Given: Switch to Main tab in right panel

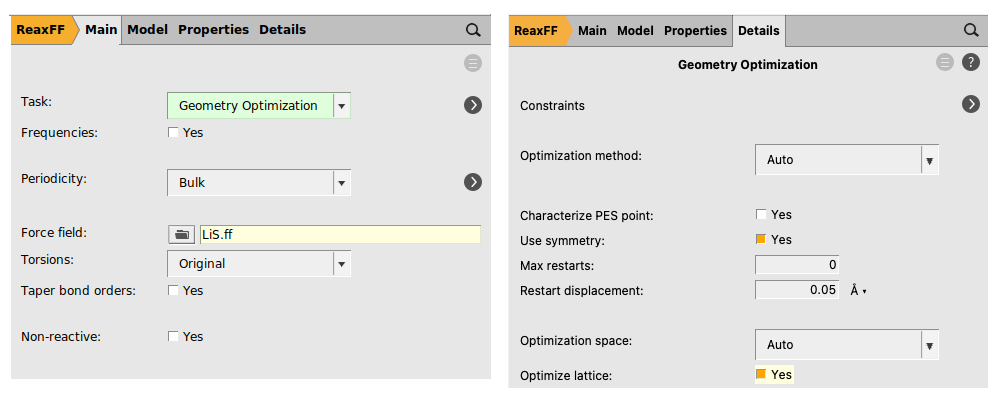Looking at the screenshot, I should pyautogui.click(x=592, y=30).
